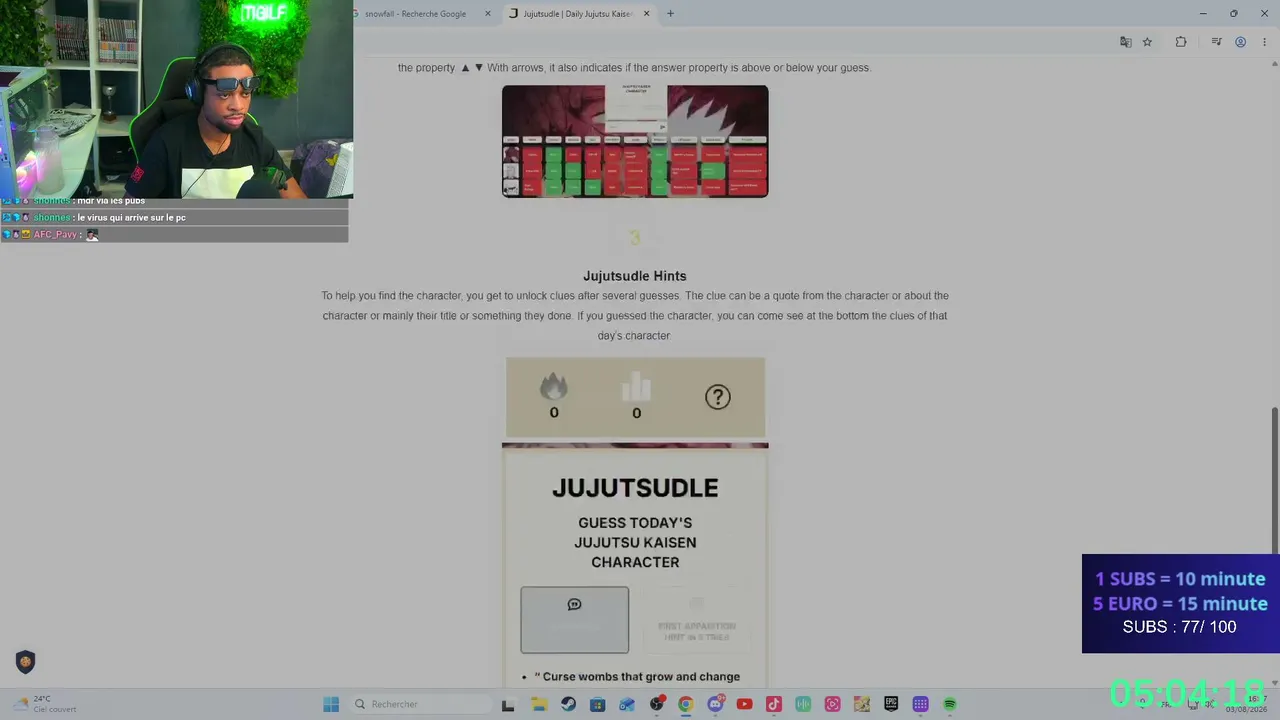Select the quote hint button
Viewport: 1280px width, 720px height.
coord(575,620)
